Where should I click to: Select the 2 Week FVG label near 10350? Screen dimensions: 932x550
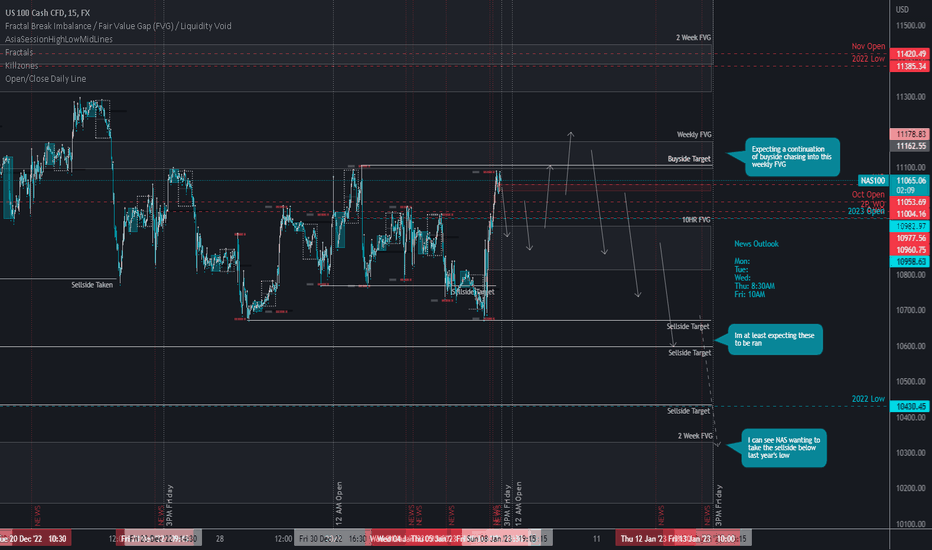tap(695, 436)
